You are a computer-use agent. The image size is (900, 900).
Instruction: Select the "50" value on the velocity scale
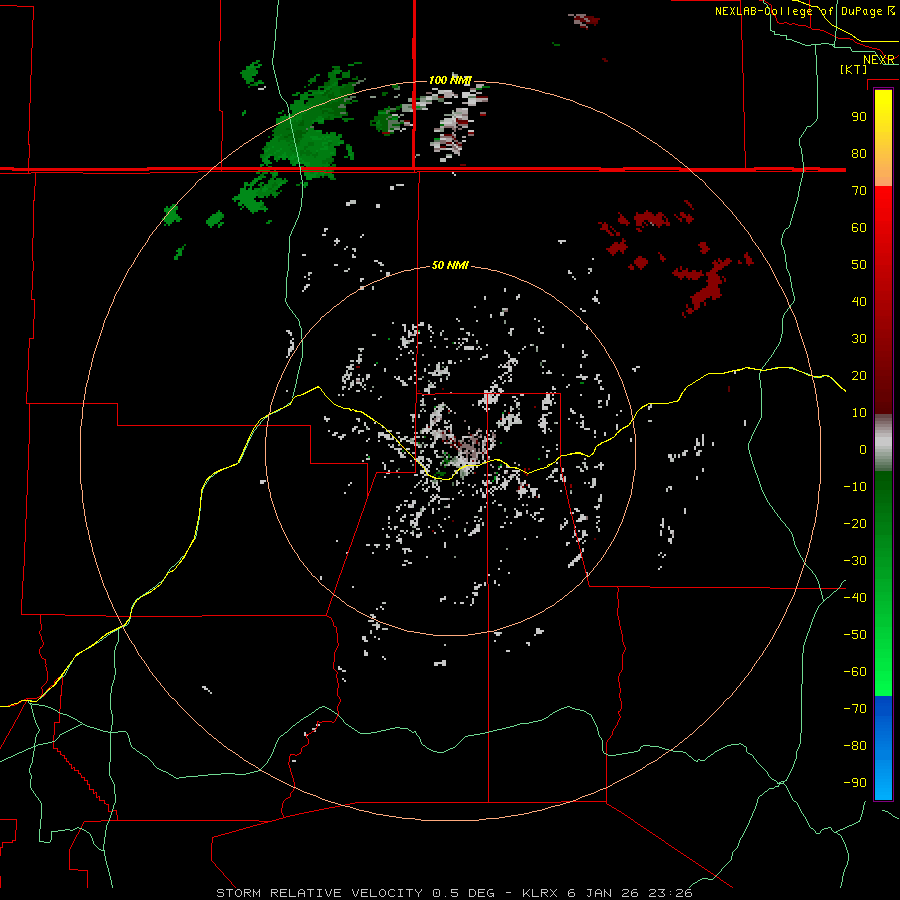click(x=859, y=265)
